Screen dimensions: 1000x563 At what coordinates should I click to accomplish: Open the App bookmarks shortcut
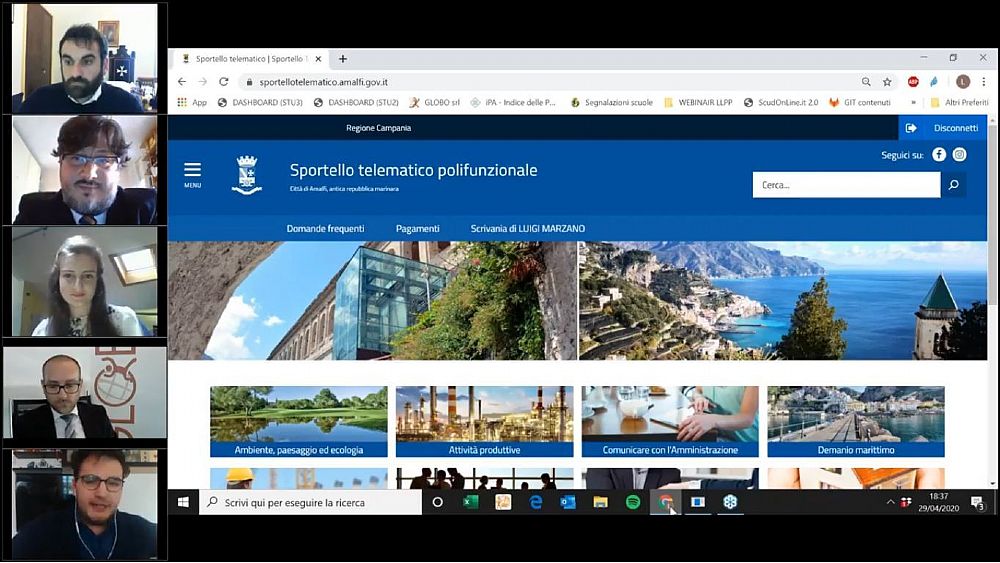pos(192,102)
